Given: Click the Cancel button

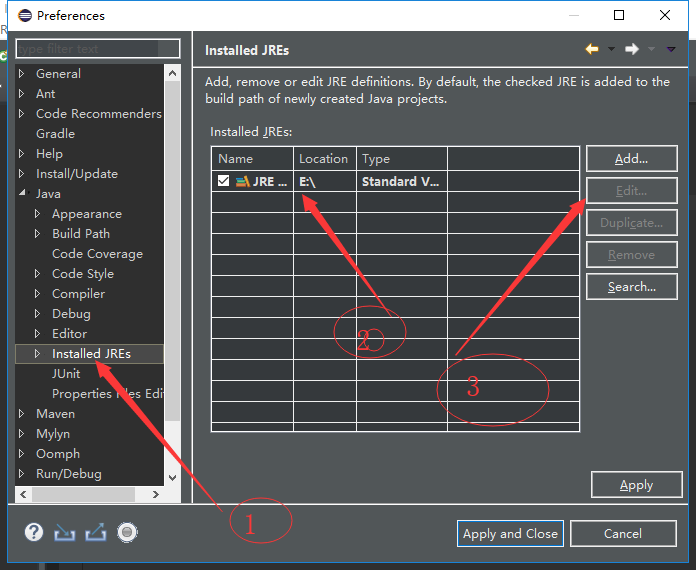Looking at the screenshot, I should pyautogui.click(x=623, y=534).
